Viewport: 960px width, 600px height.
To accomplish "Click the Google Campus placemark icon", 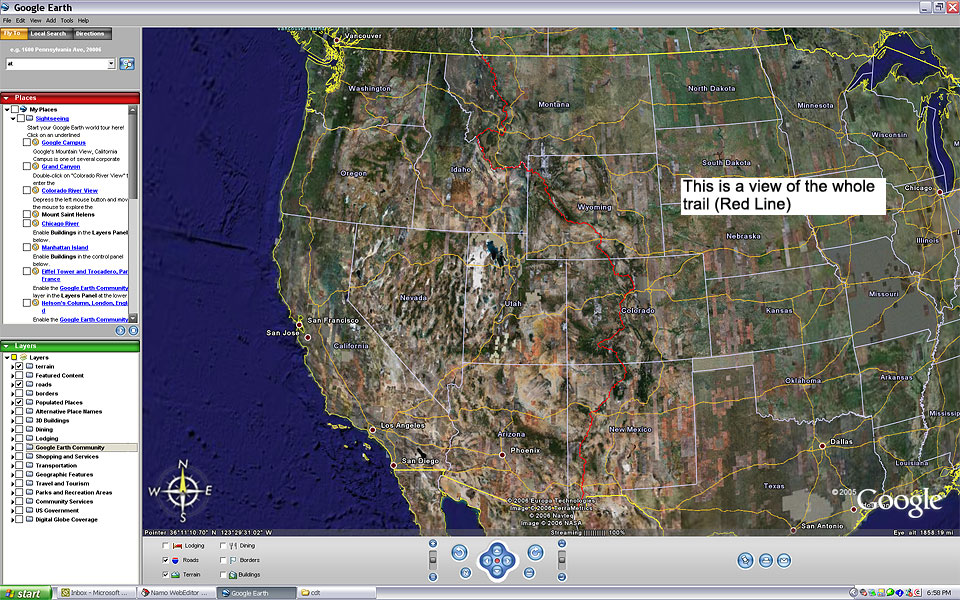I will tap(36, 142).
